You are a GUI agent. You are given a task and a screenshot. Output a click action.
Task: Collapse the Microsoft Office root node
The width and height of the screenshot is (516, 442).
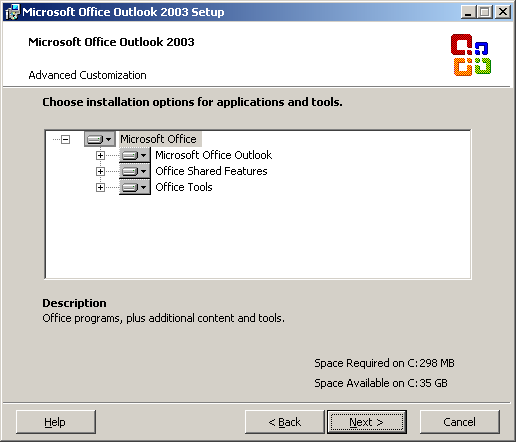click(66, 139)
